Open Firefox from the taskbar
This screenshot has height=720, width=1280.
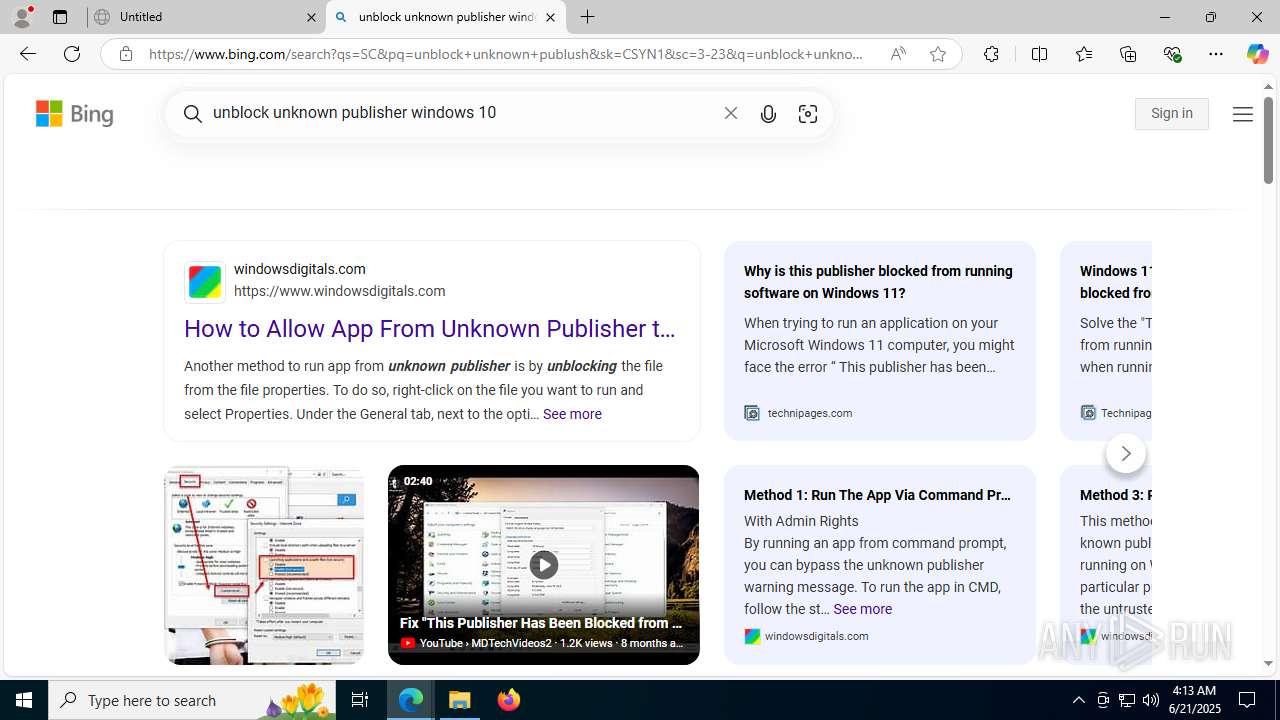click(509, 700)
